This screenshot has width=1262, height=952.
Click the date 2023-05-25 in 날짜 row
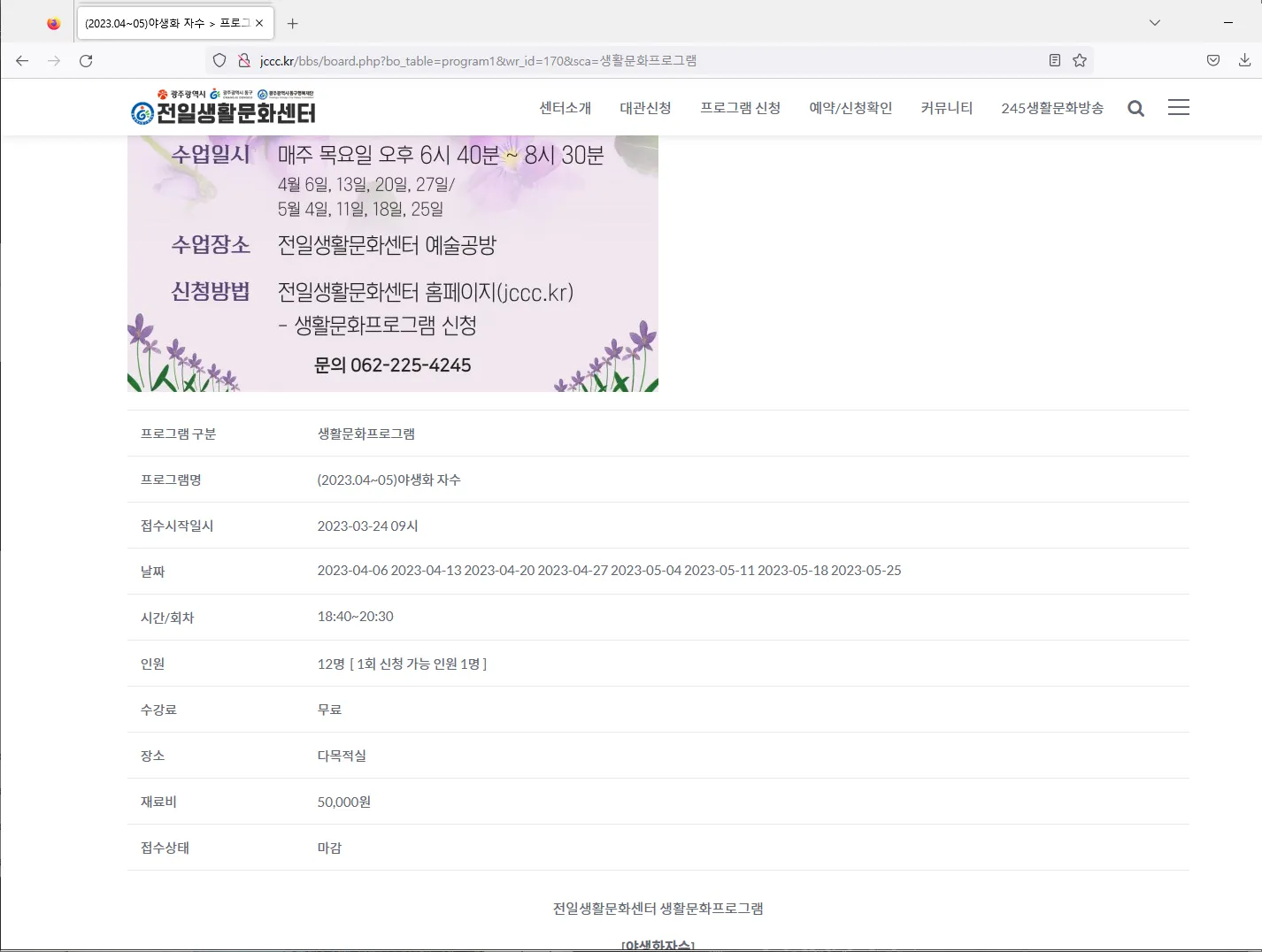point(866,571)
